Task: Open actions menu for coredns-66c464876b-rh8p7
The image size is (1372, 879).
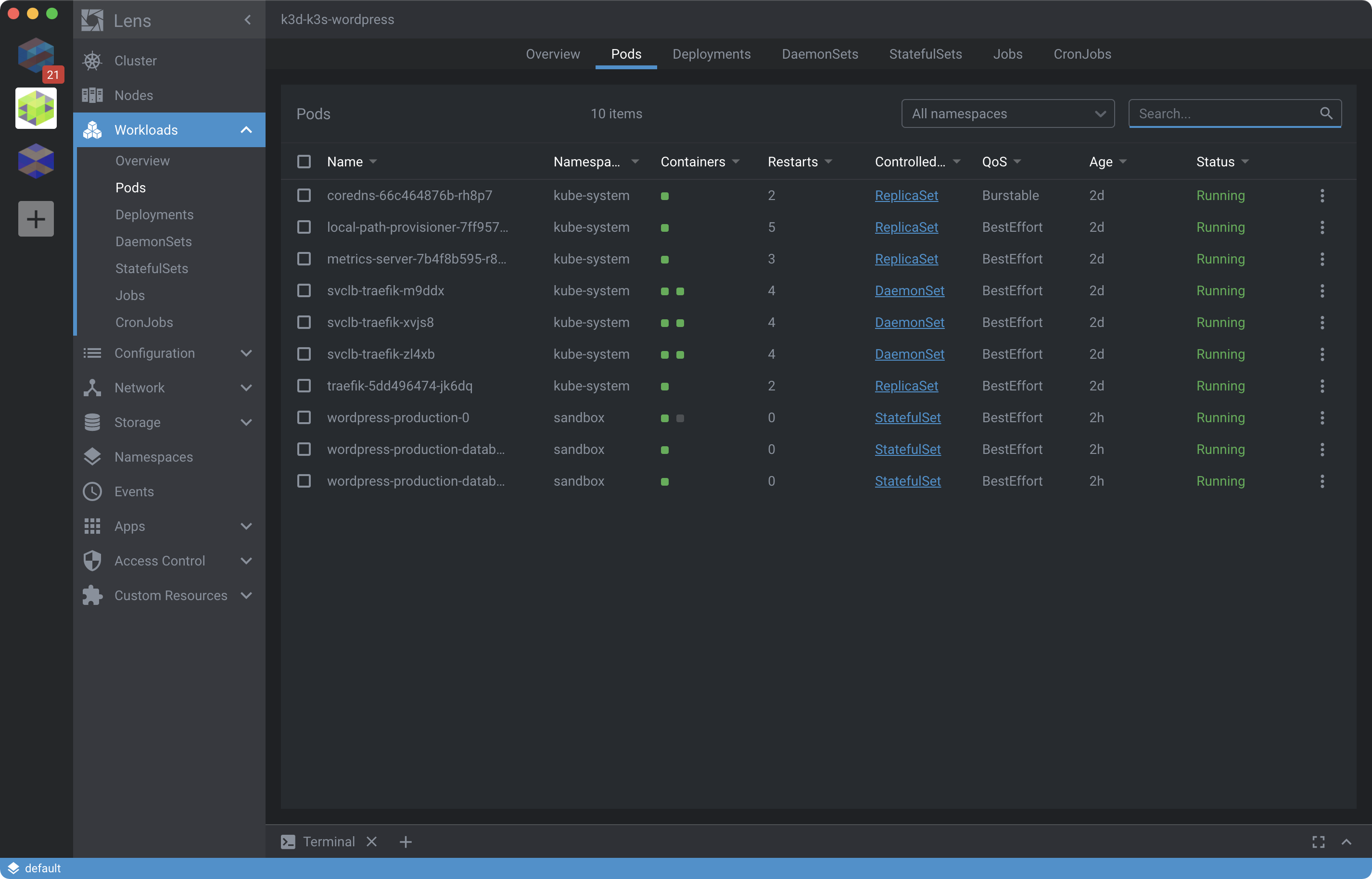Action: (1322, 195)
